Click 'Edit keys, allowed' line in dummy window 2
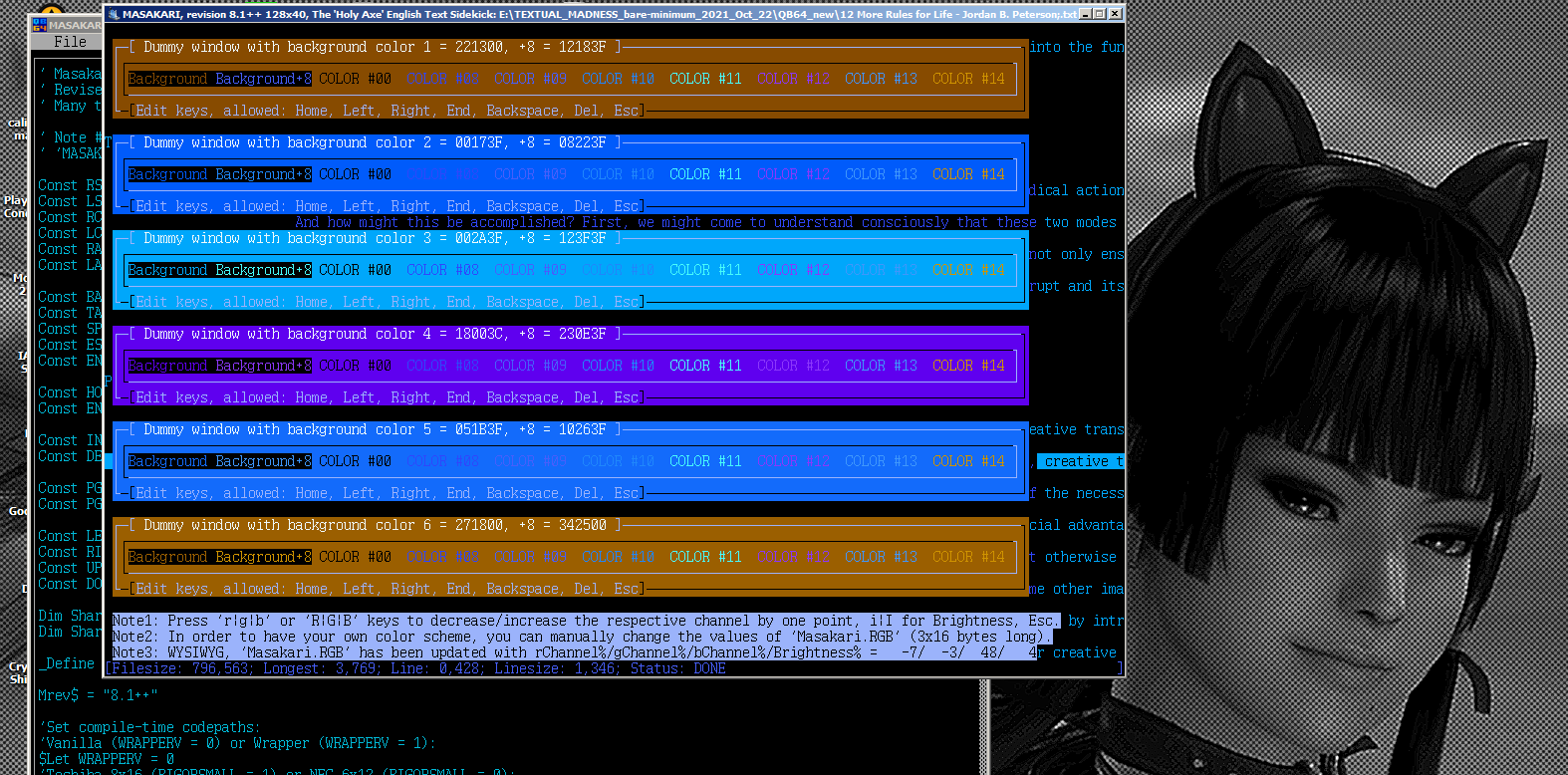The height and width of the screenshot is (775, 1568). [x=387, y=206]
